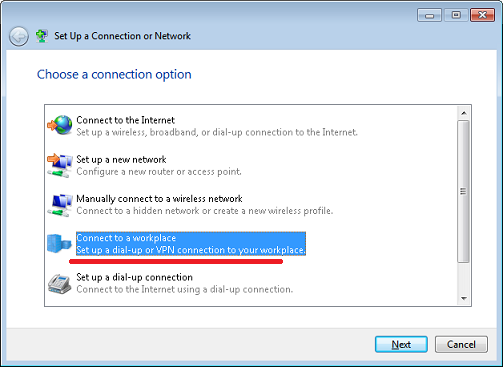Click the scrollbar up arrow
Image resolution: width=503 pixels, height=367 pixels.
coord(464,113)
